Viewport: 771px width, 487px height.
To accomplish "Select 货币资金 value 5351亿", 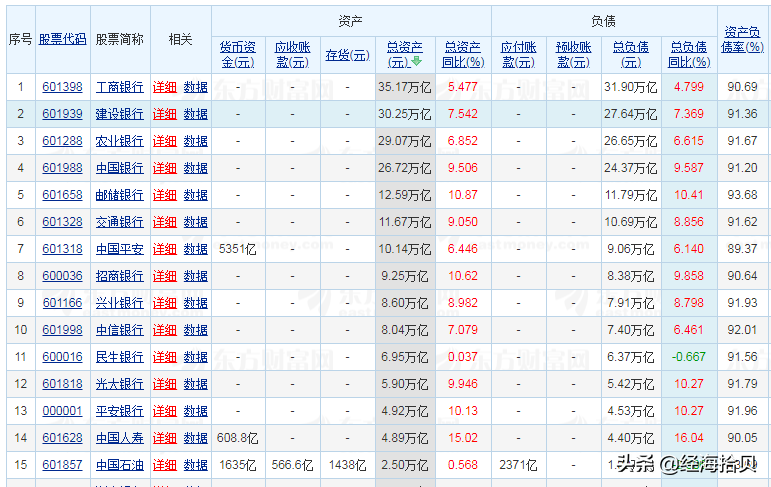I will tap(238, 249).
